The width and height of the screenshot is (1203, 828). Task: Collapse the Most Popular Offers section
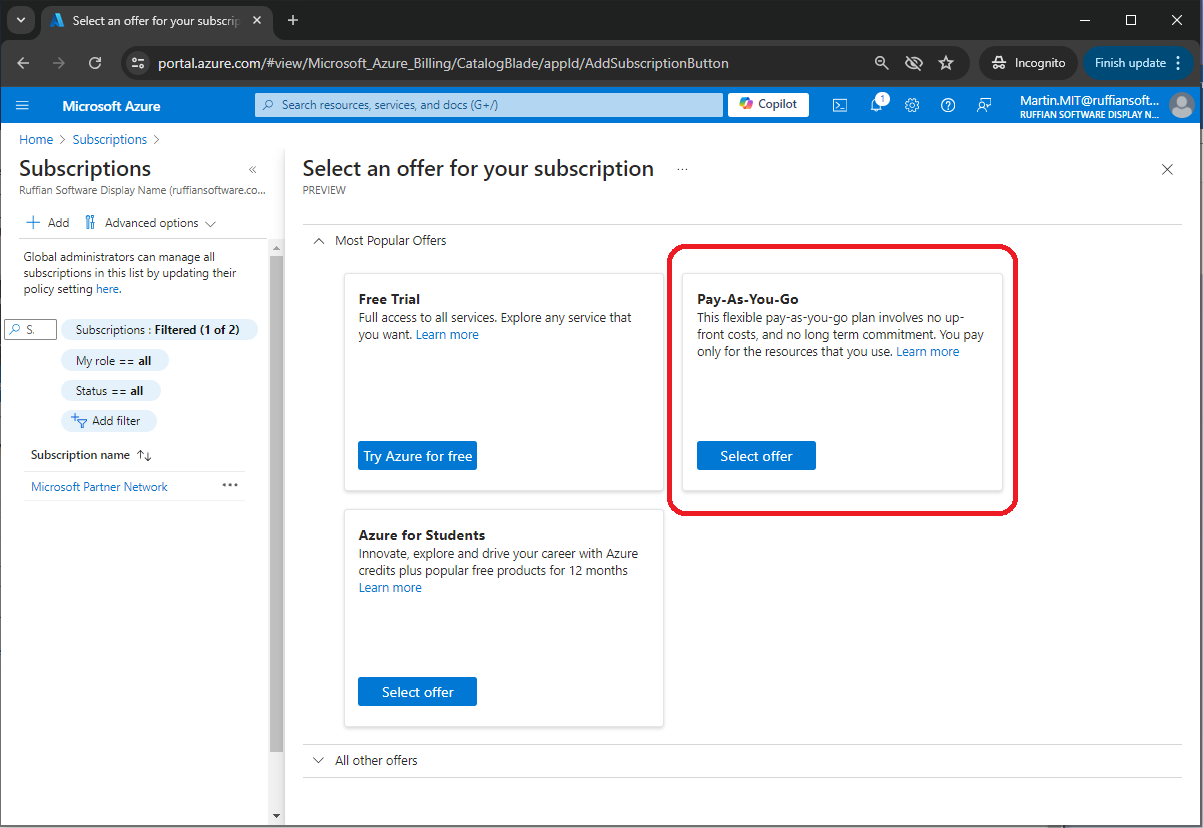pos(319,241)
